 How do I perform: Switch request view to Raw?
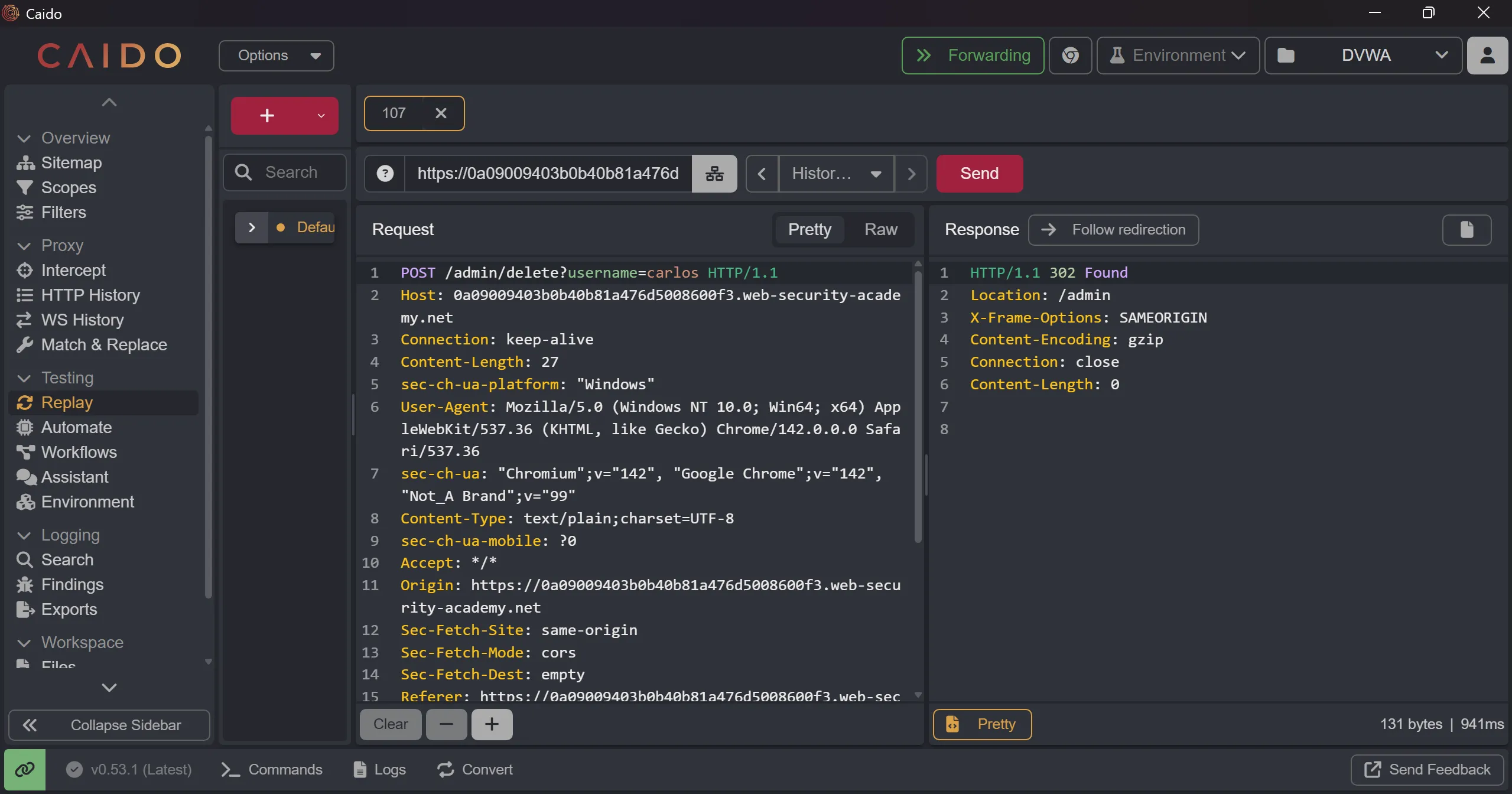(880, 230)
